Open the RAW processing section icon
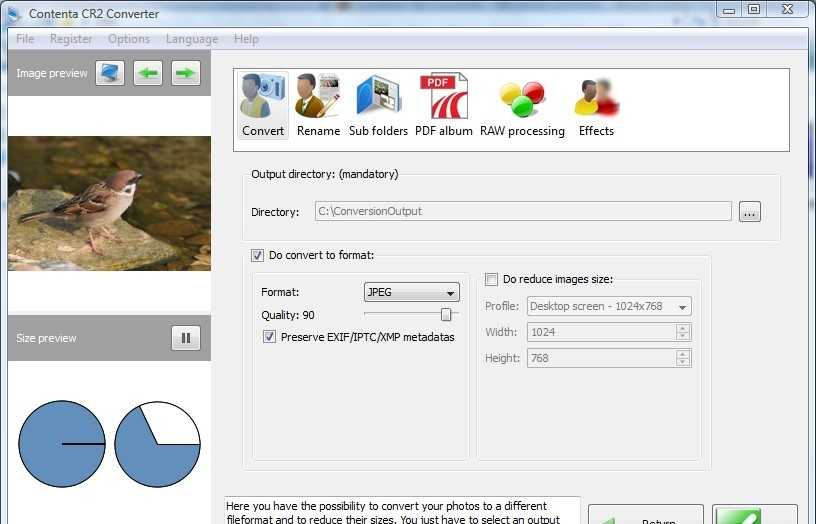Viewport: 816px width, 524px height. (x=522, y=106)
